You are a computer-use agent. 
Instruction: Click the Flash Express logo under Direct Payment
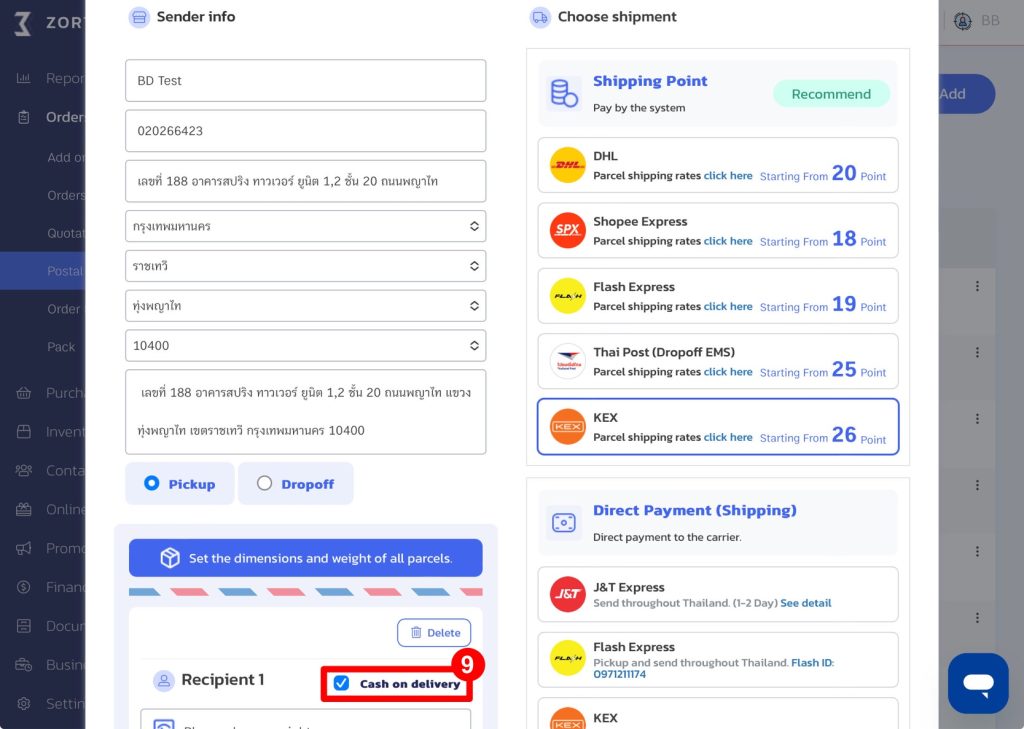568,658
